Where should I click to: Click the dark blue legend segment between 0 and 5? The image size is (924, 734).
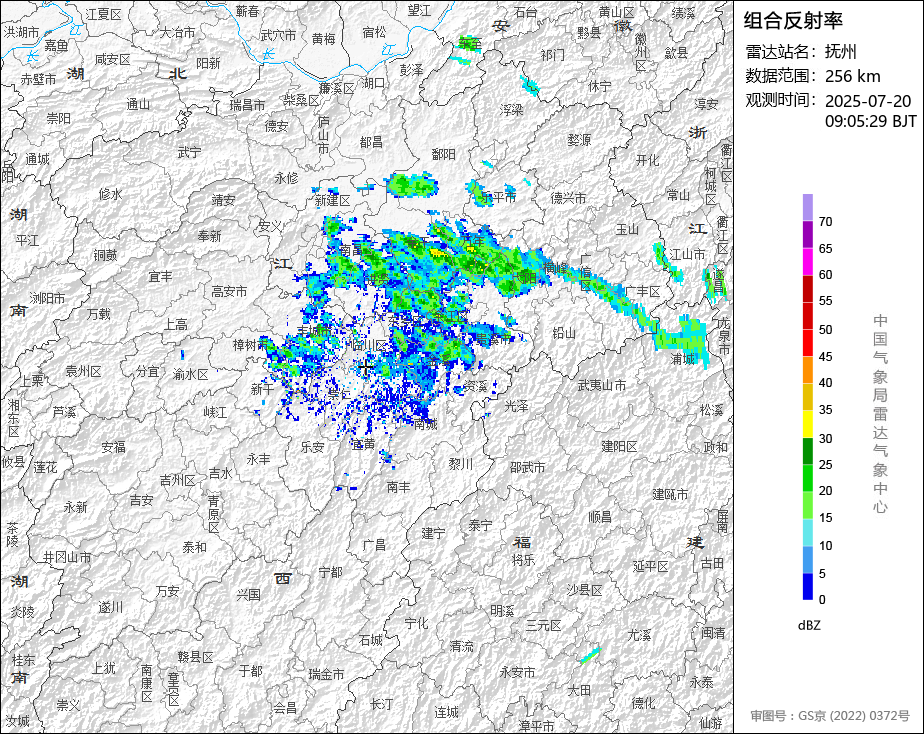click(x=807, y=586)
